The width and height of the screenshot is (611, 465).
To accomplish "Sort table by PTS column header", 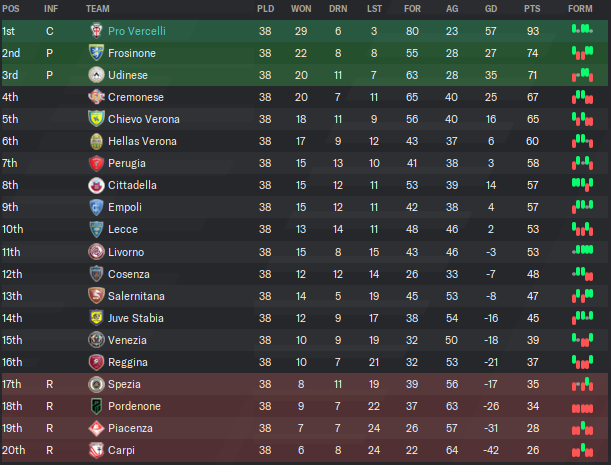I will pyautogui.click(x=532, y=9).
